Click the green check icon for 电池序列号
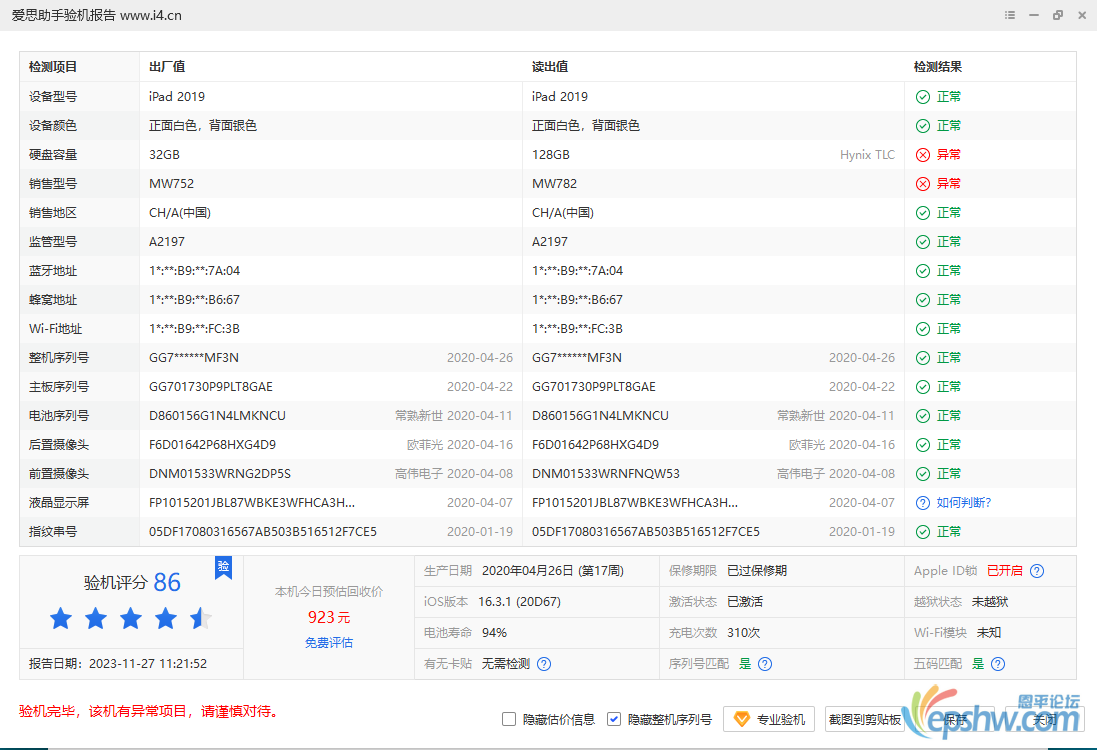This screenshot has width=1097, height=750. 923,416
